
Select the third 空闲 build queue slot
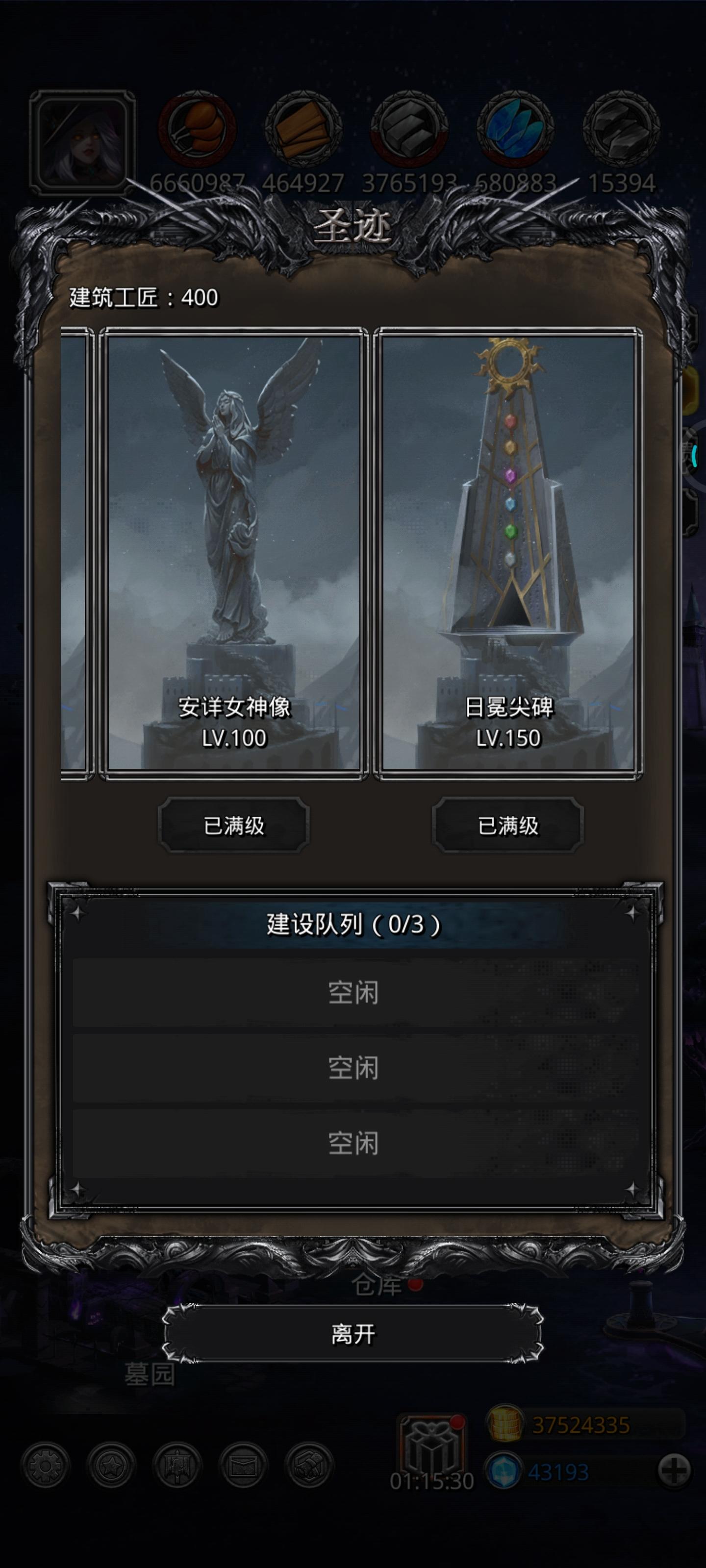tap(353, 1143)
